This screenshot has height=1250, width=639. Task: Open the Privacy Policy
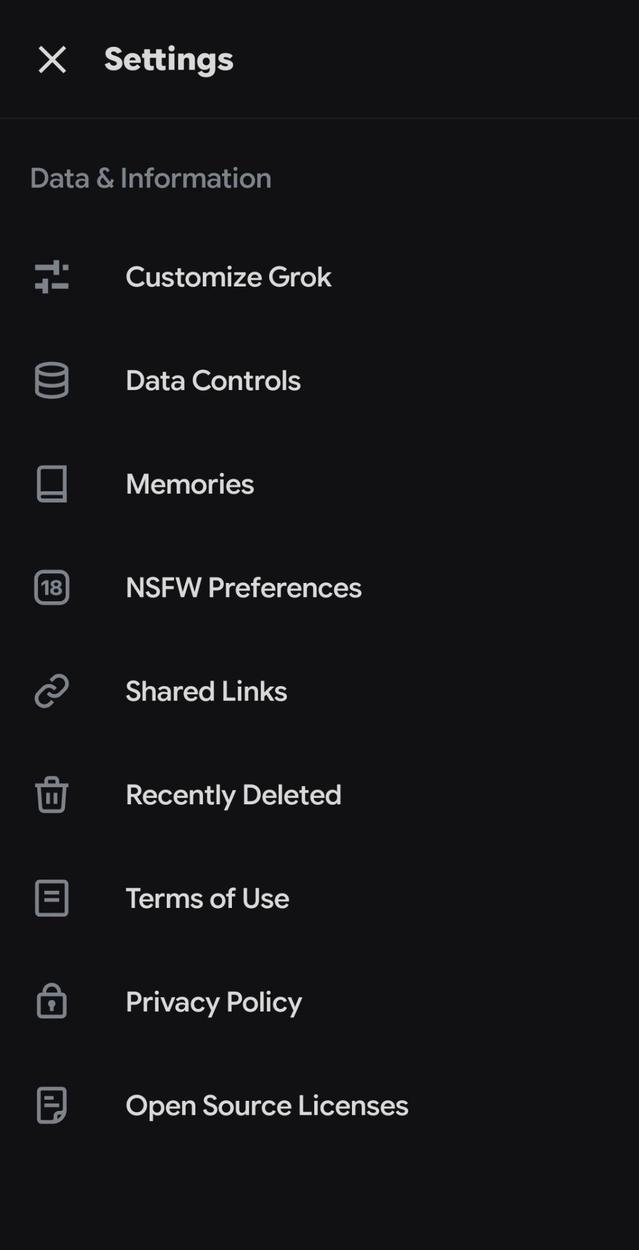click(213, 1002)
